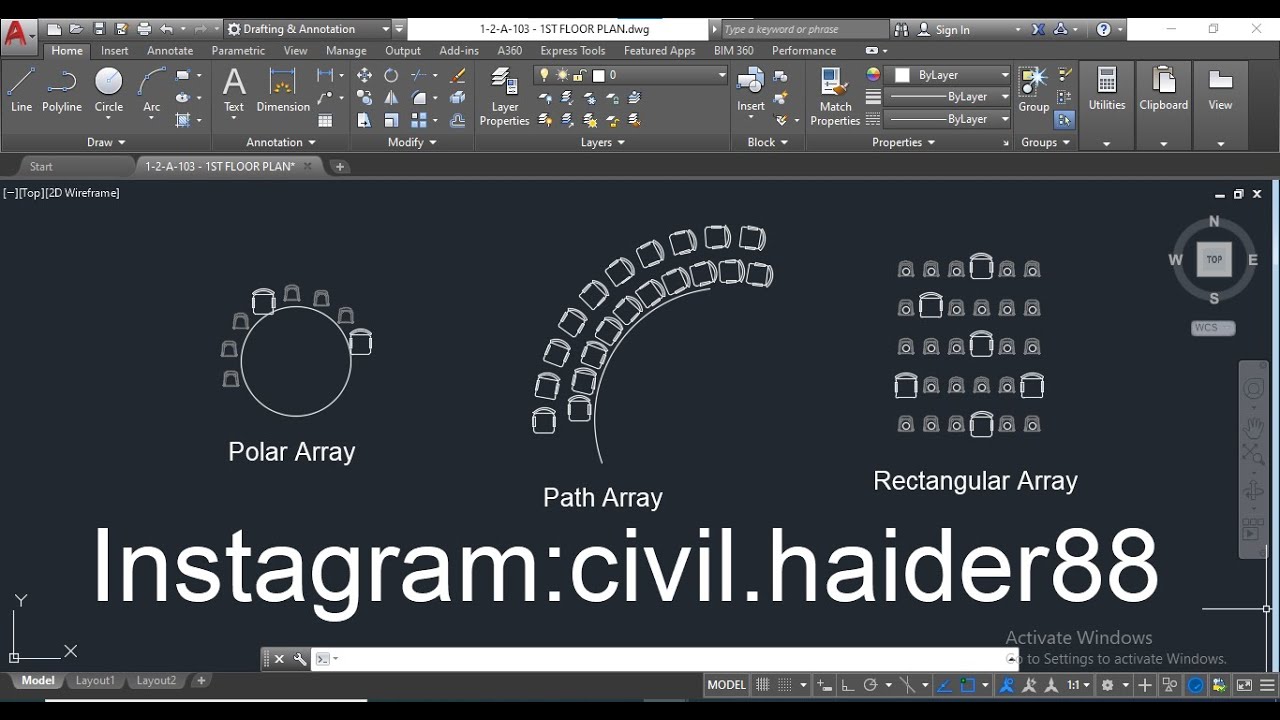This screenshot has height=720, width=1280.
Task: Expand the Properties panel
Action: pos(903,142)
